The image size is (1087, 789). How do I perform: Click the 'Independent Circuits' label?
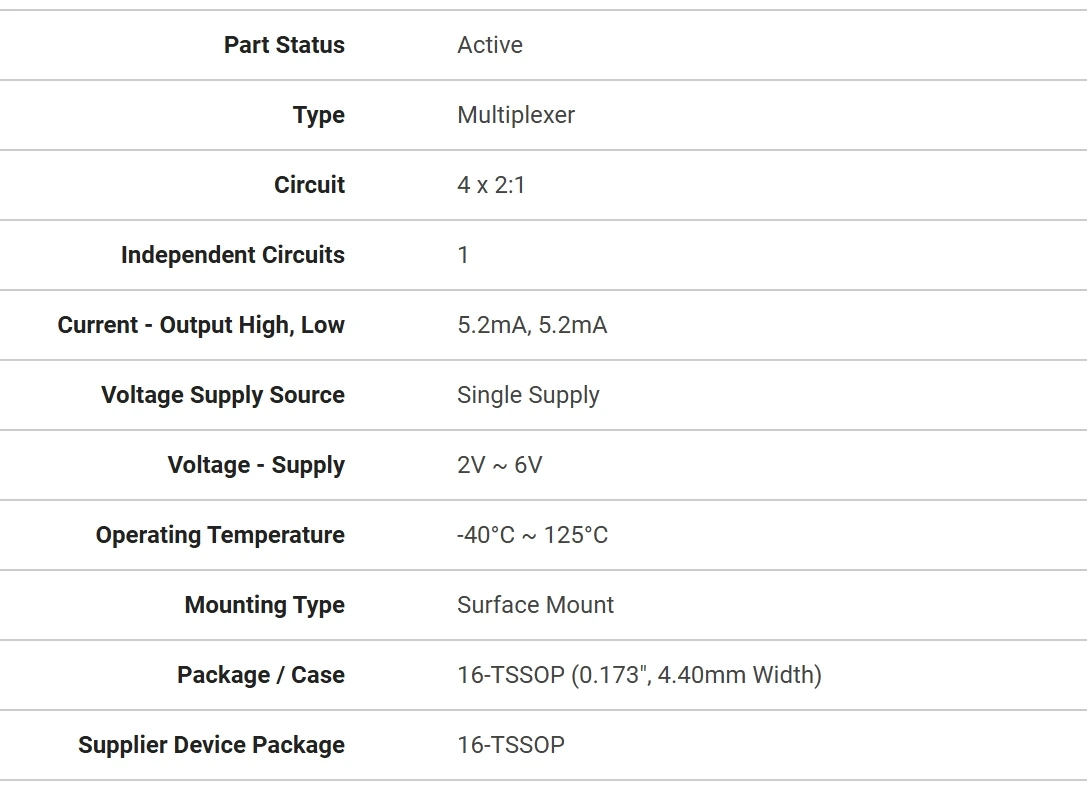coord(232,255)
